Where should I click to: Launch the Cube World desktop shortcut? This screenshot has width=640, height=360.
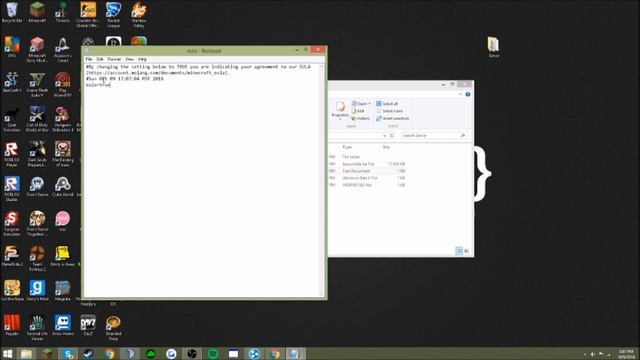tap(62, 187)
